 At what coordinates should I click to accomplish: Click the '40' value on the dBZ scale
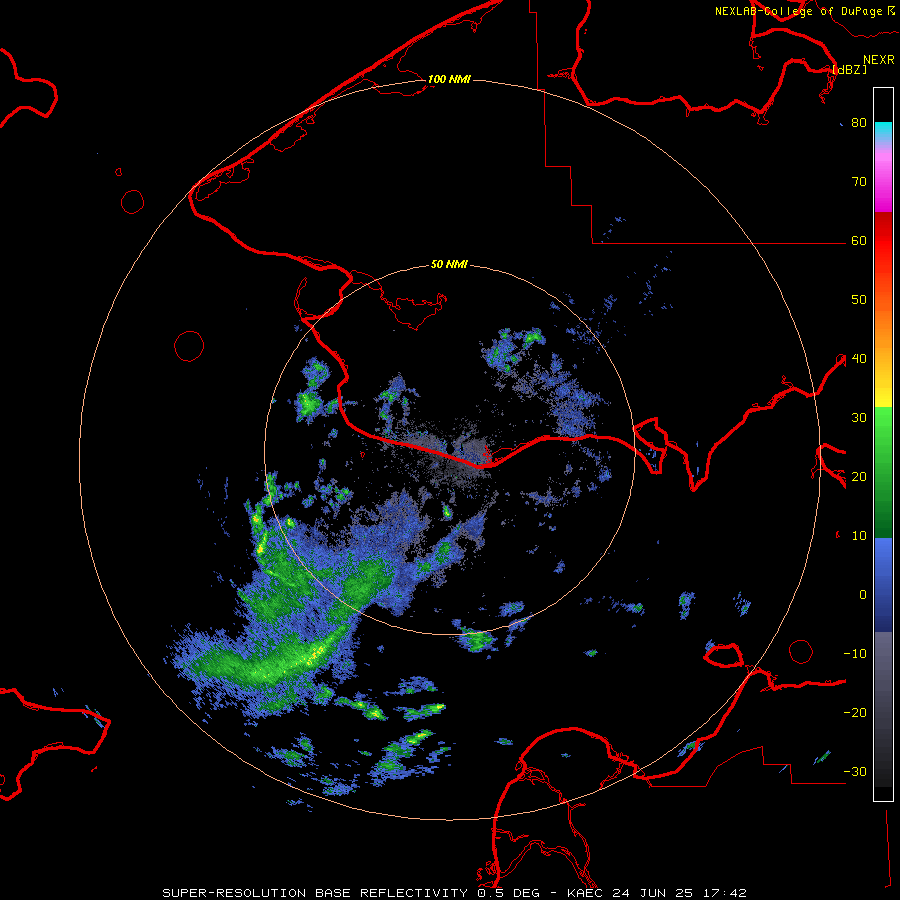pyautogui.click(x=859, y=359)
